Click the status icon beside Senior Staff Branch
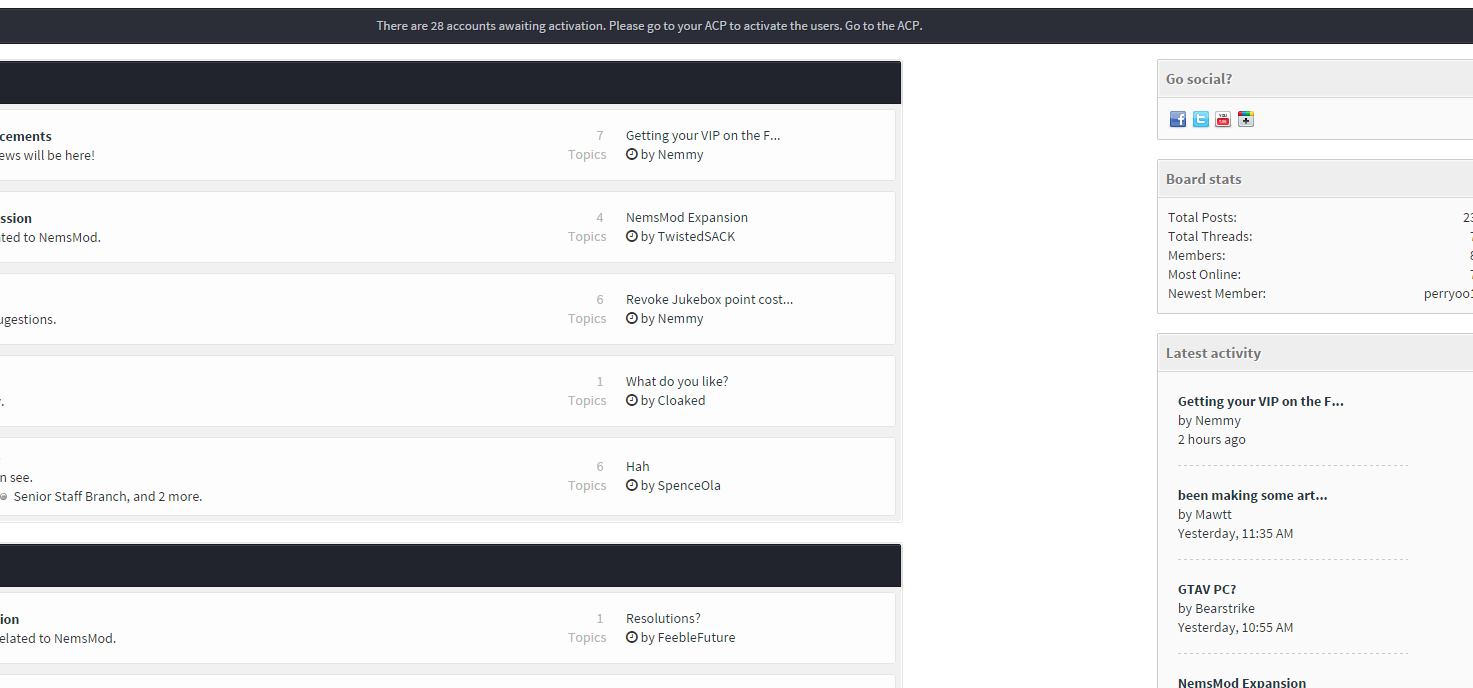 (4, 497)
